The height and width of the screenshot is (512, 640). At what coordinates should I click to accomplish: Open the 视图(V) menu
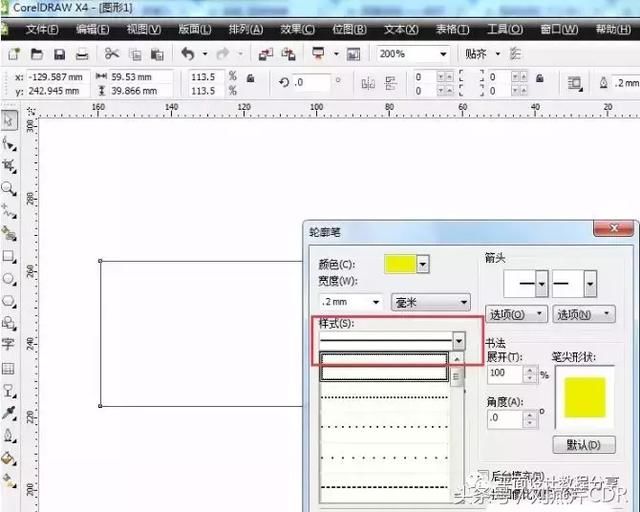point(144,29)
